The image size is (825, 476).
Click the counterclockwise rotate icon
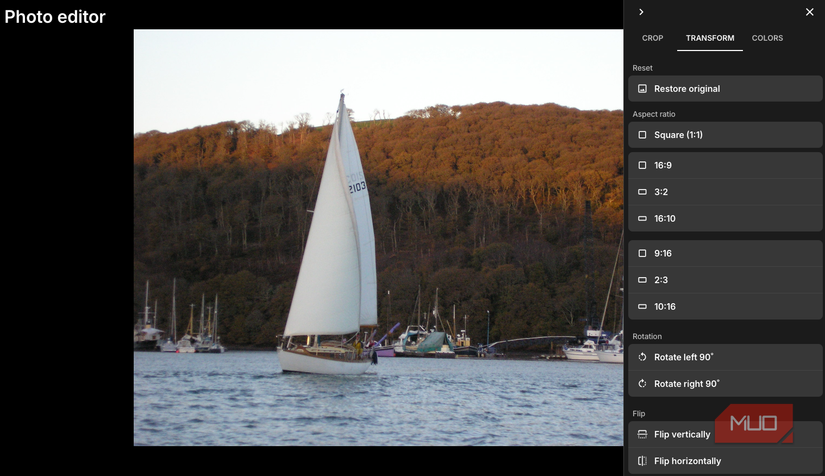coord(642,357)
